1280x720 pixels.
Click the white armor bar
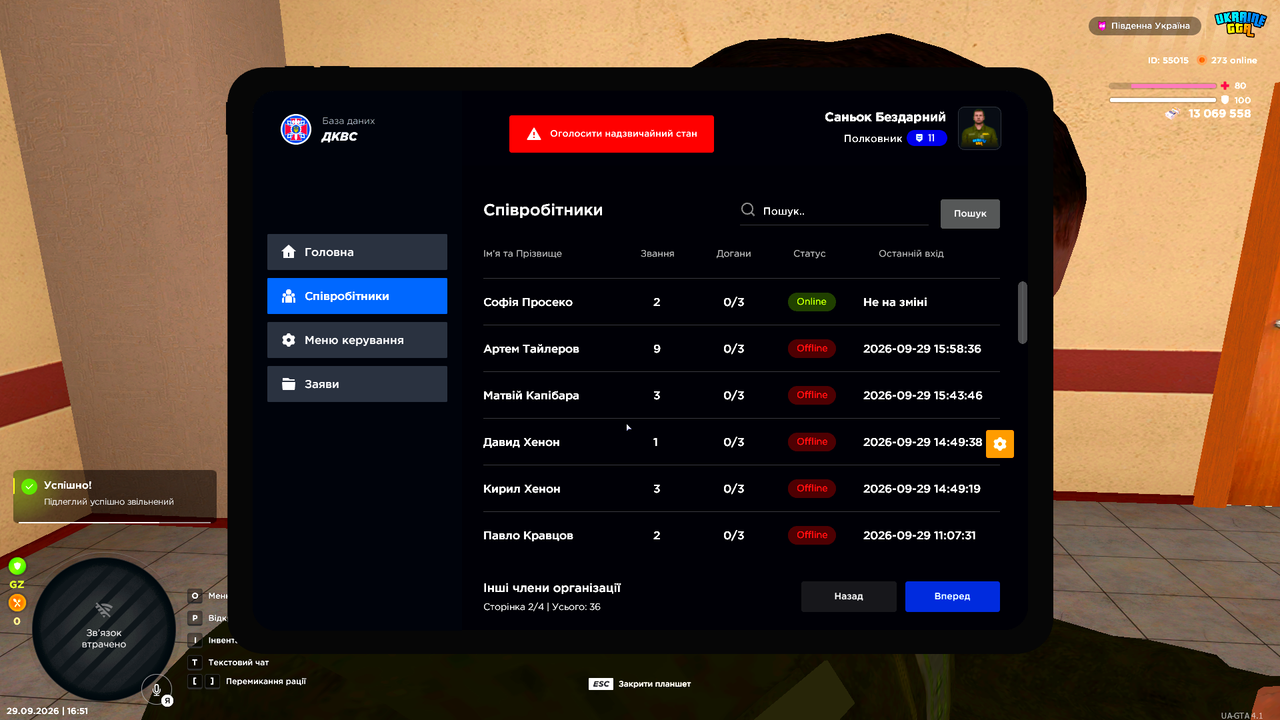1163,100
